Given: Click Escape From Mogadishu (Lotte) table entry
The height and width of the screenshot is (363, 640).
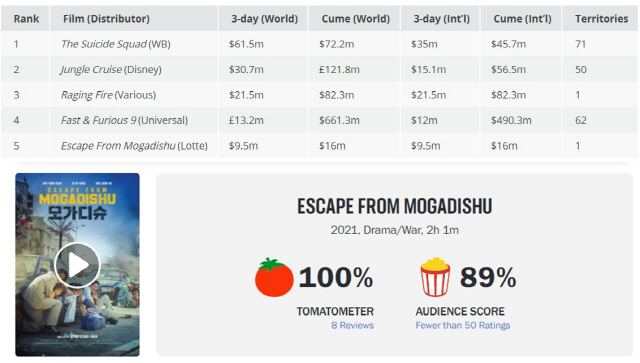Looking at the screenshot, I should click(134, 146).
